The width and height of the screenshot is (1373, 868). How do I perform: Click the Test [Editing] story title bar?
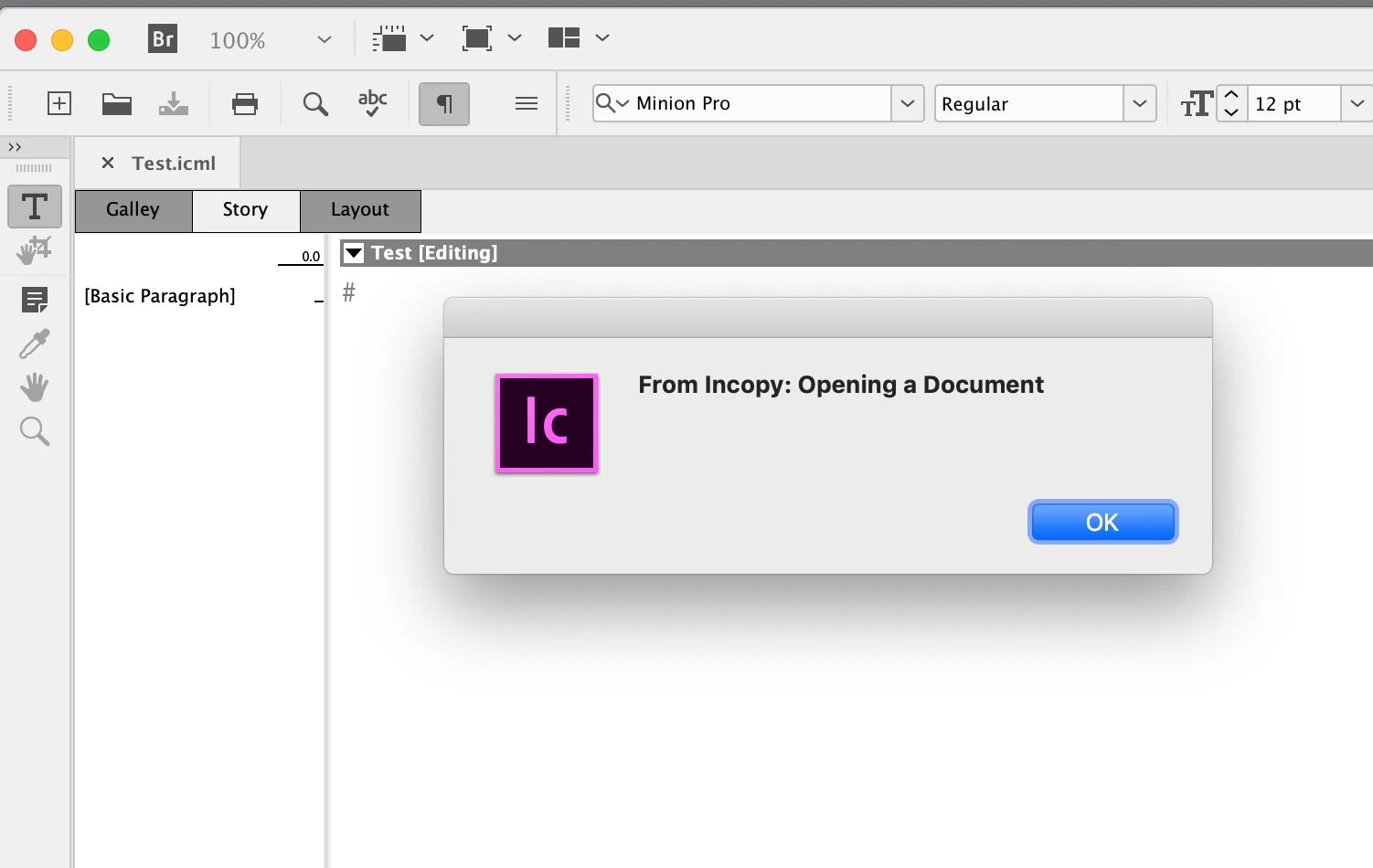(x=856, y=253)
